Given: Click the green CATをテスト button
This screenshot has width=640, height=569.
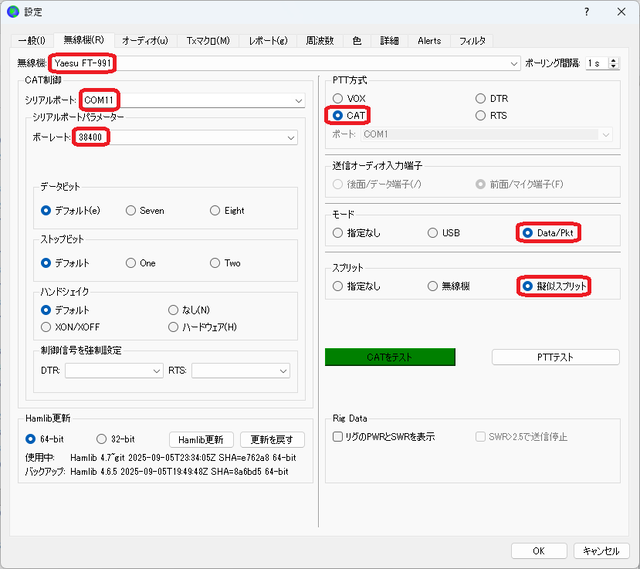Looking at the screenshot, I should coord(390,357).
